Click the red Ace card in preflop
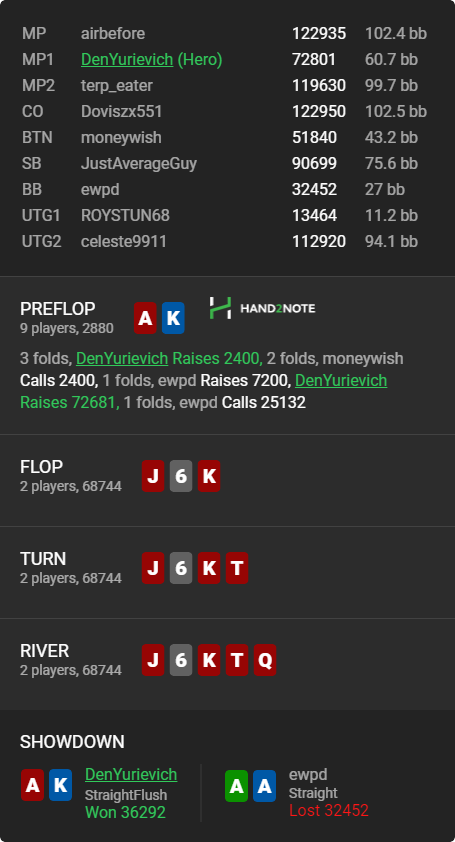Image resolution: width=455 pixels, height=842 pixels. 145,318
